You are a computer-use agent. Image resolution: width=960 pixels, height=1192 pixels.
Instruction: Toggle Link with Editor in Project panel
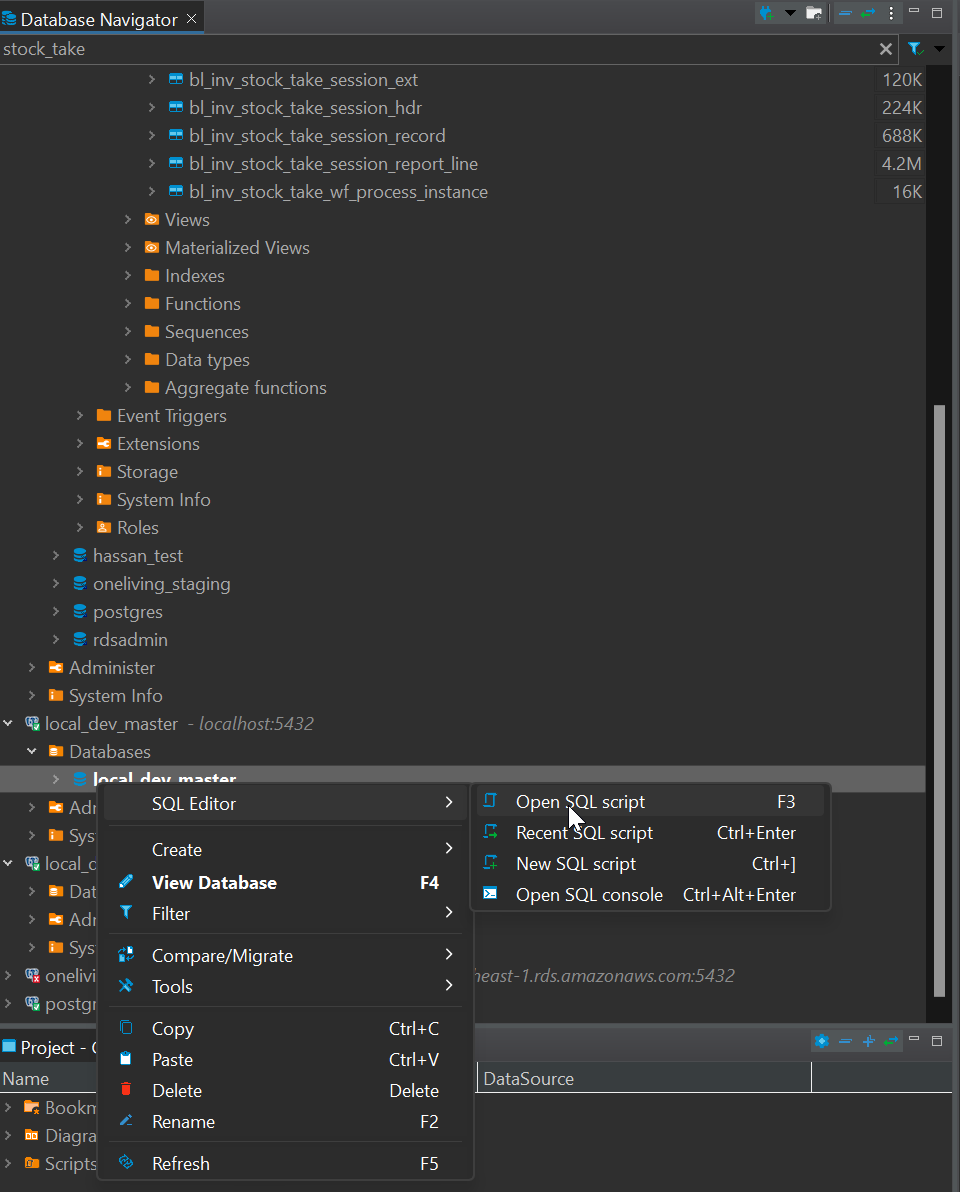pos(891,1041)
